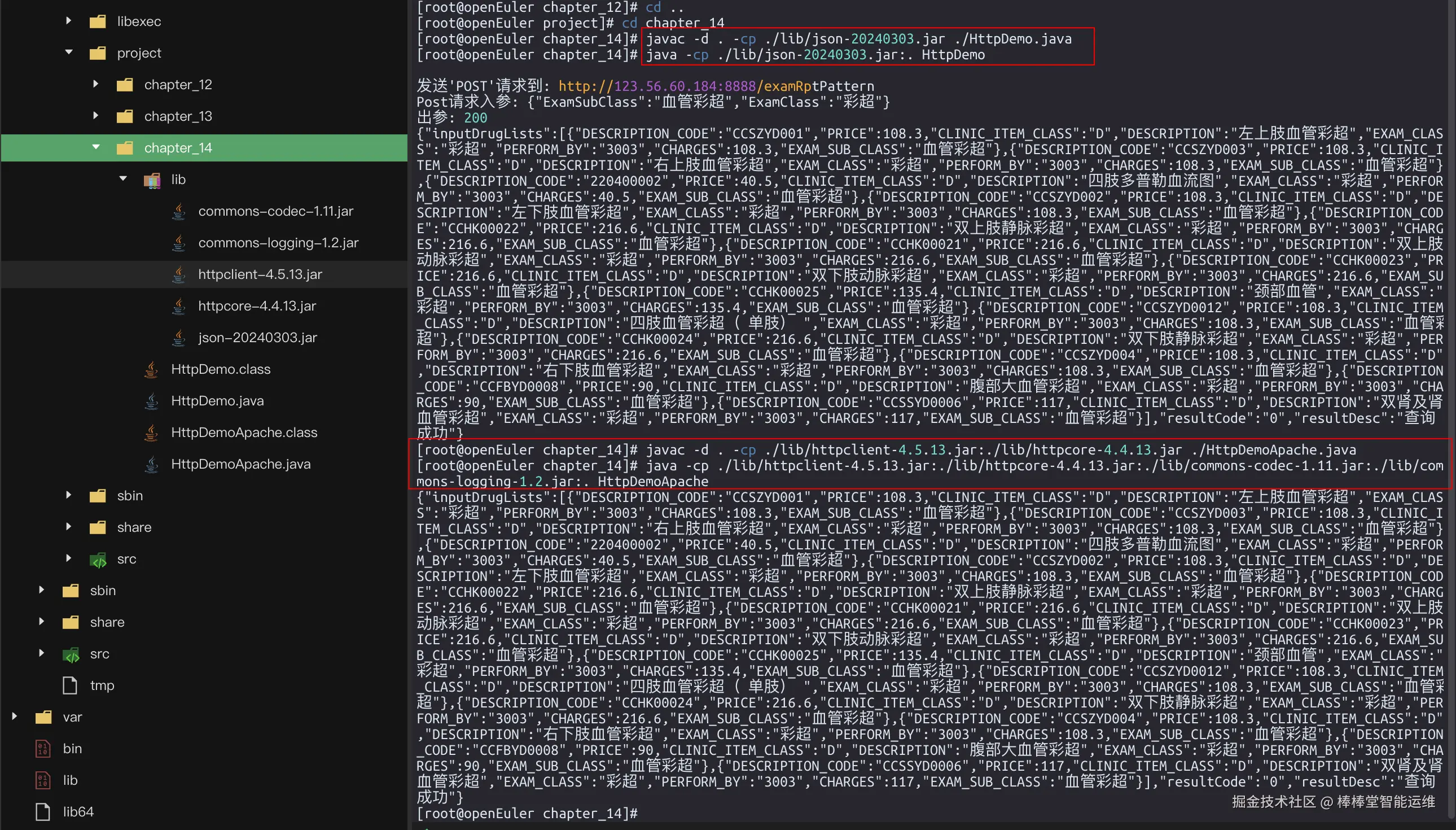
Task: Select httpcore-4.4.13.jar in the tree
Action: point(257,306)
